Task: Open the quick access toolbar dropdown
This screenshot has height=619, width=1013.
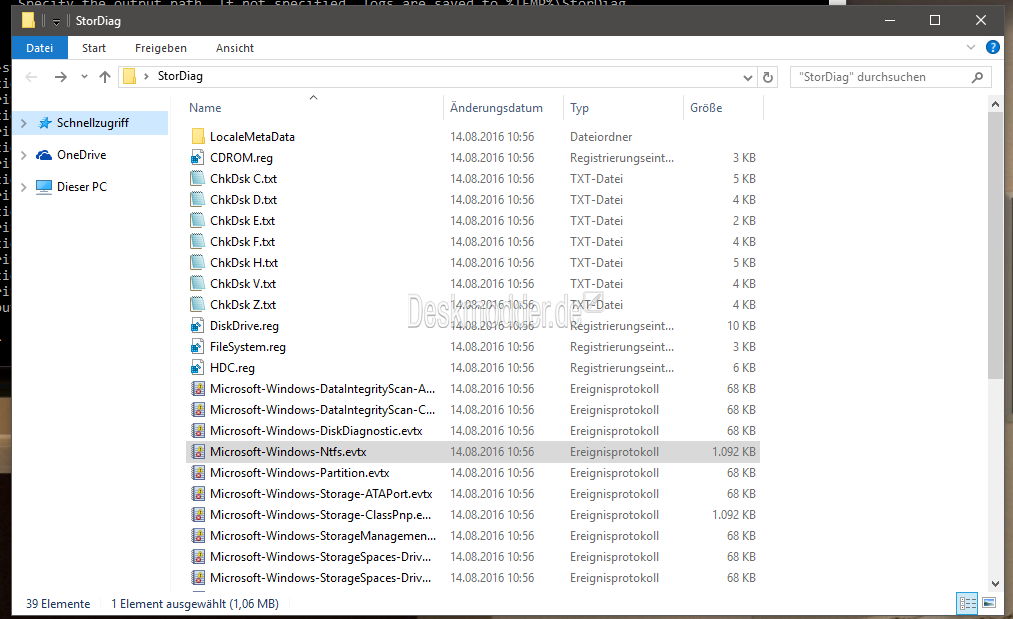Action: tap(56, 22)
